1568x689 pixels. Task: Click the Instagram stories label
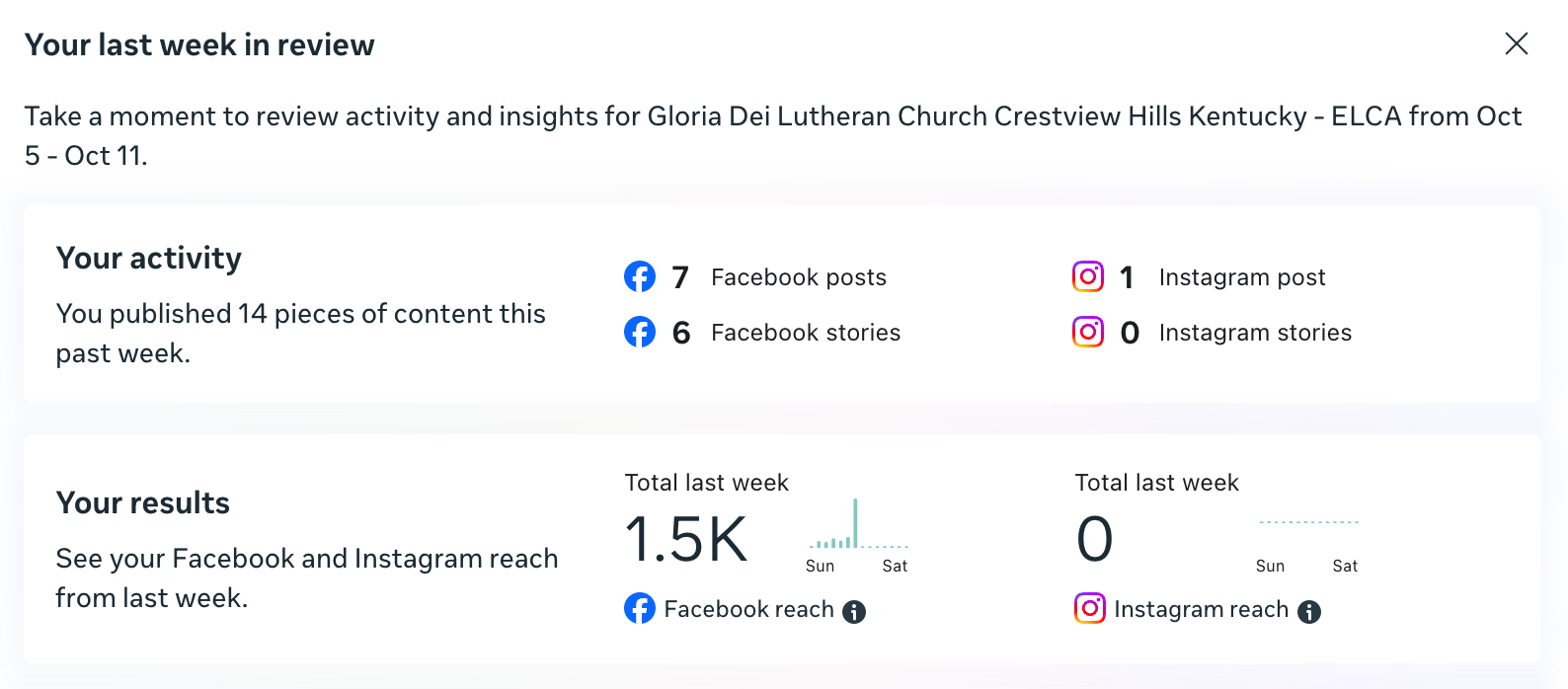click(1254, 333)
